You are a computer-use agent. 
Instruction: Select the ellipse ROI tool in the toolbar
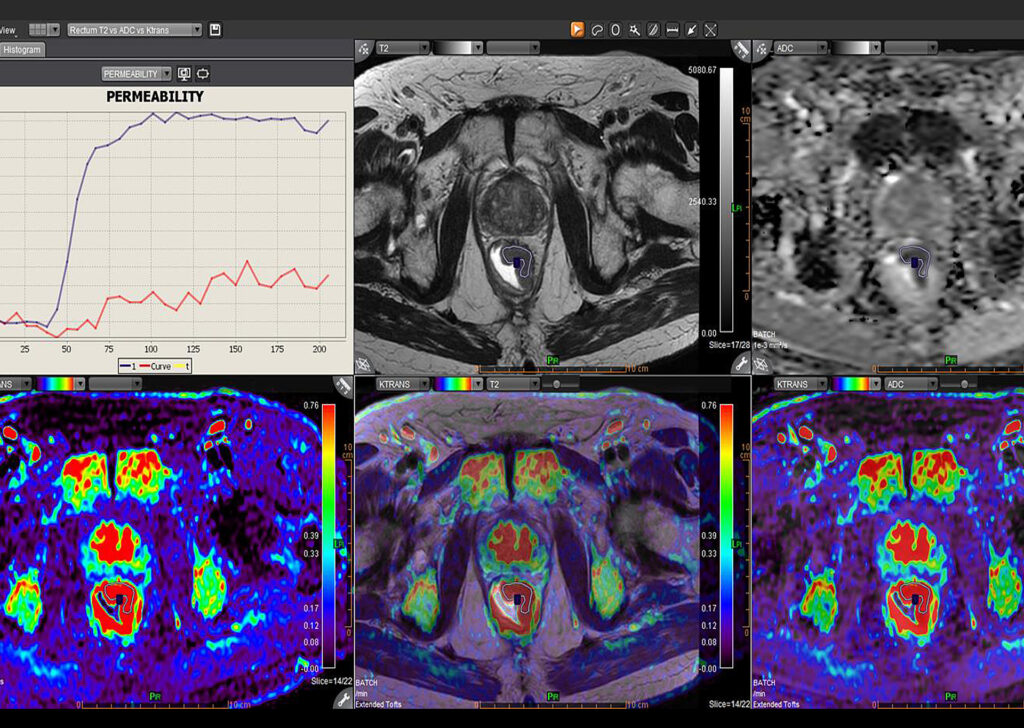pos(614,29)
